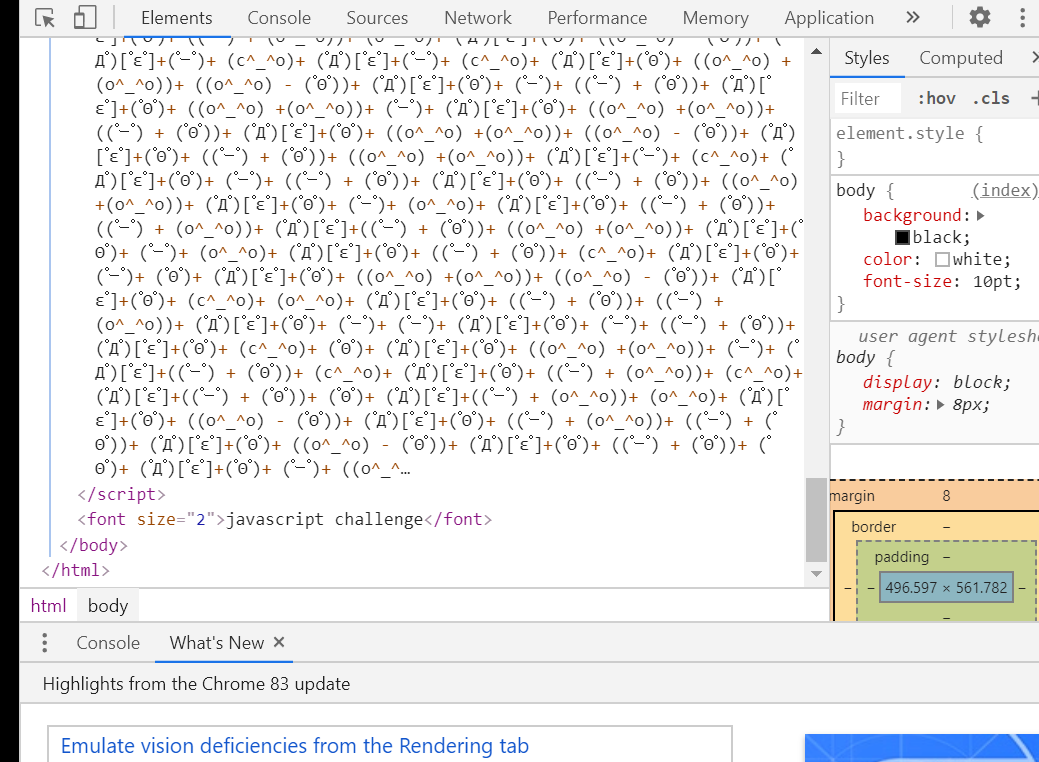Open the Application tab

pyautogui.click(x=829, y=18)
